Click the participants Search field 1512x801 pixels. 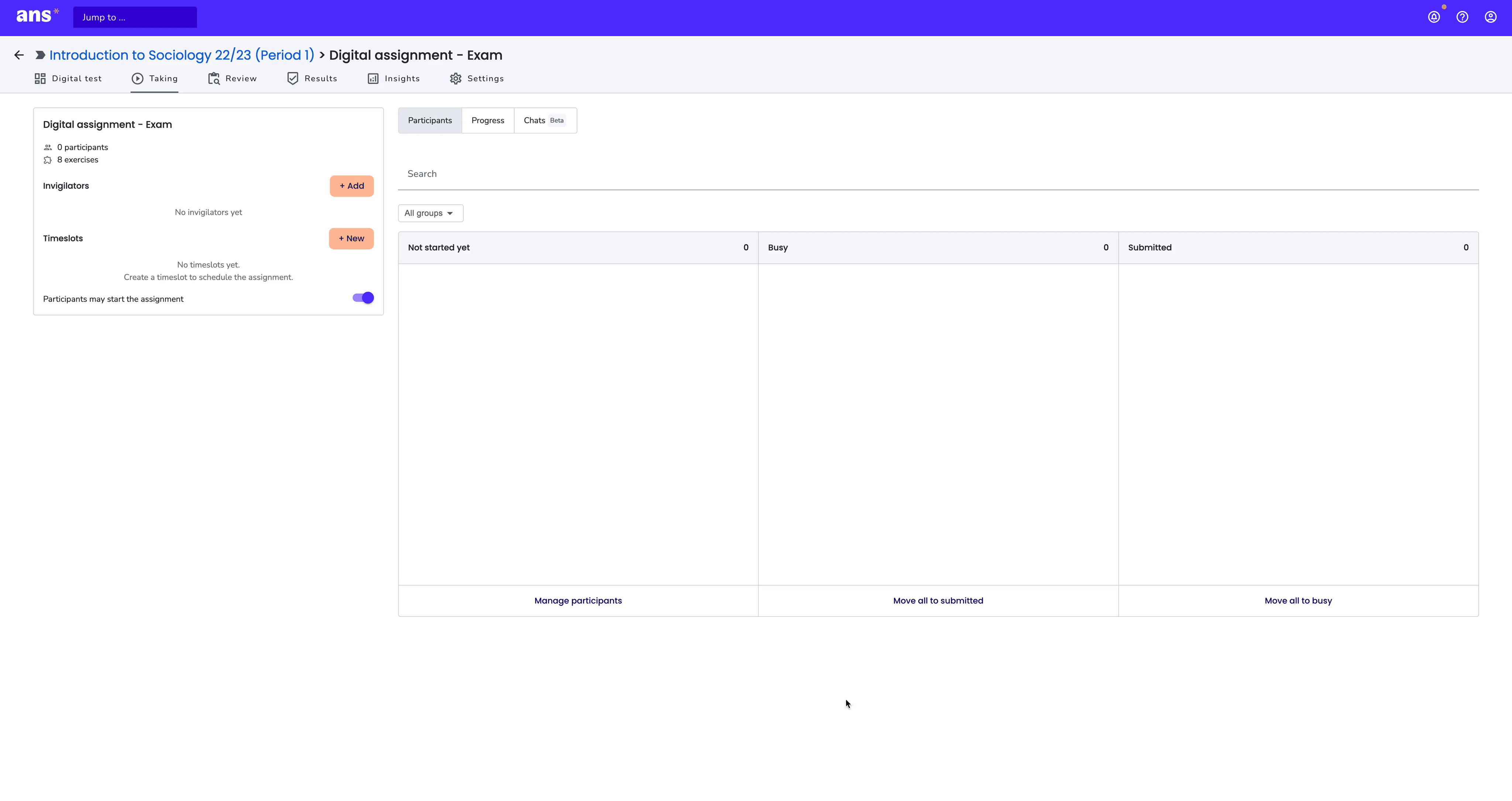[x=938, y=174]
